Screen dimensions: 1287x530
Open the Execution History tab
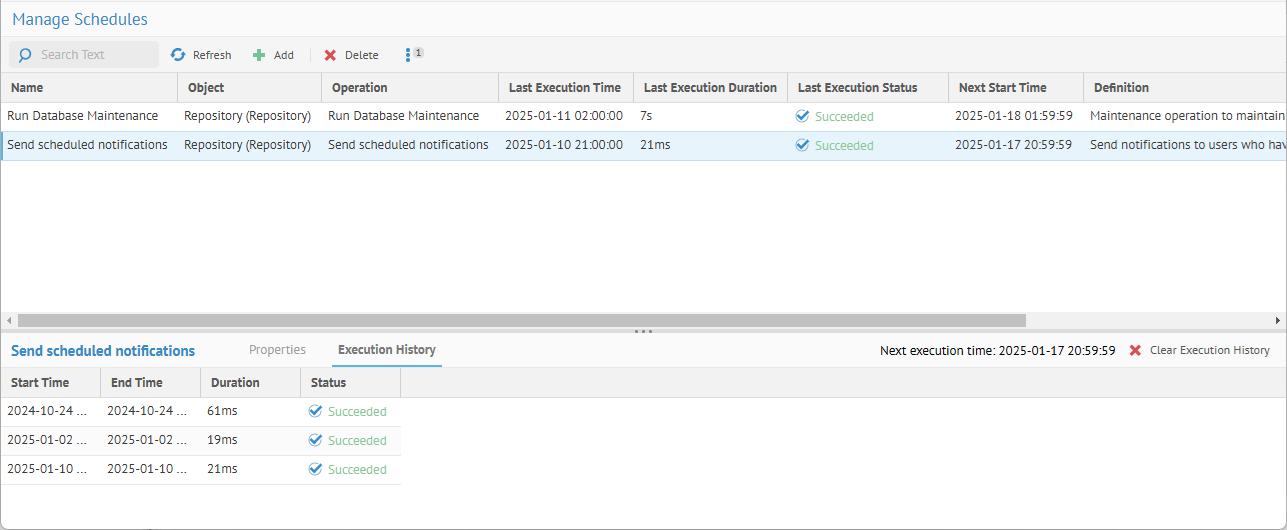click(x=386, y=350)
